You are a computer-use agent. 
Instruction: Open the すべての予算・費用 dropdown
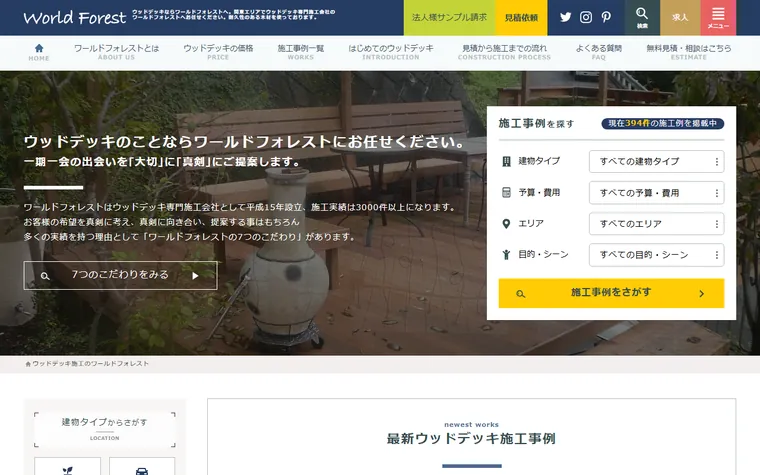tap(656, 193)
